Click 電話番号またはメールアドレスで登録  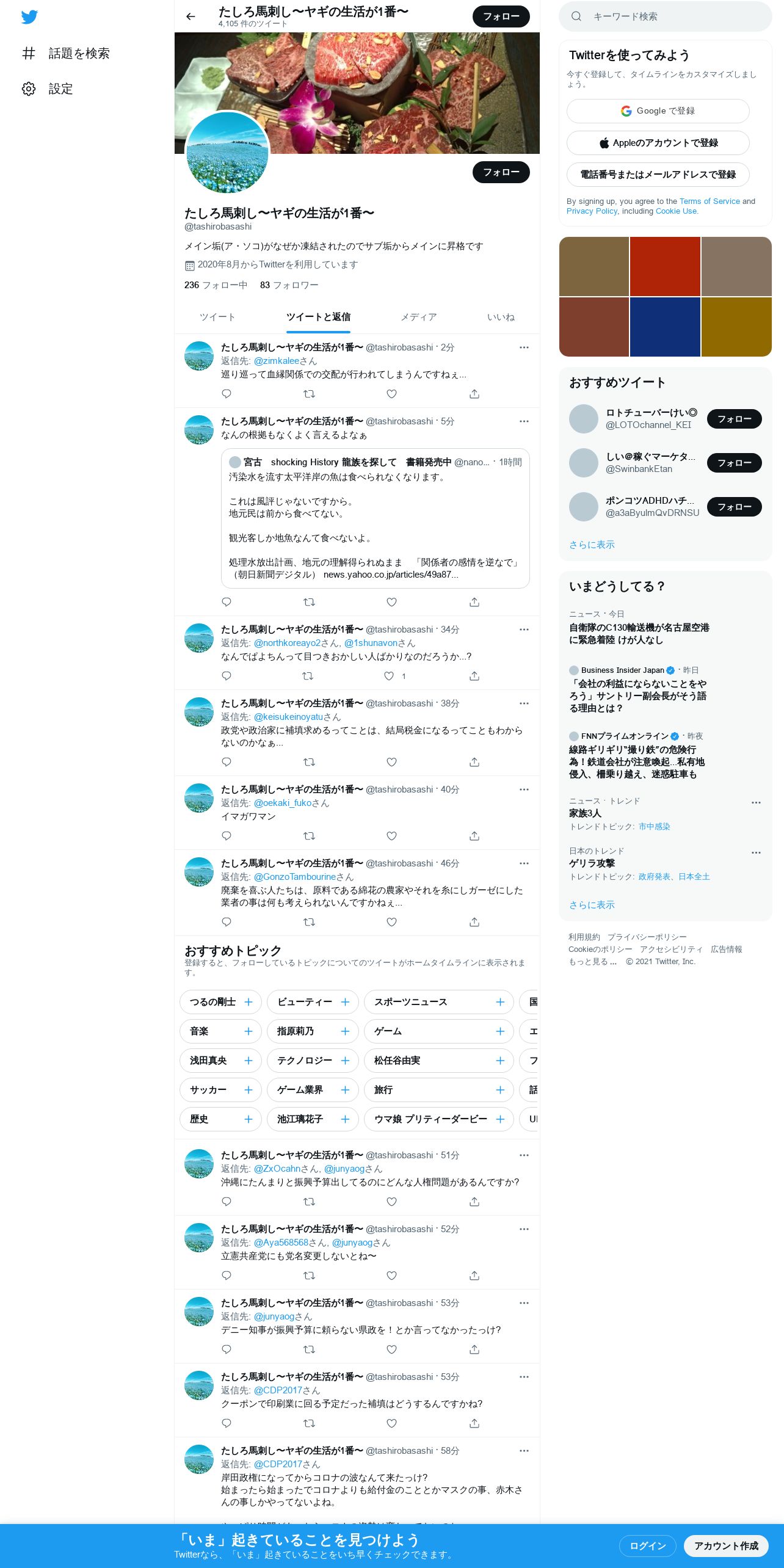tap(658, 175)
